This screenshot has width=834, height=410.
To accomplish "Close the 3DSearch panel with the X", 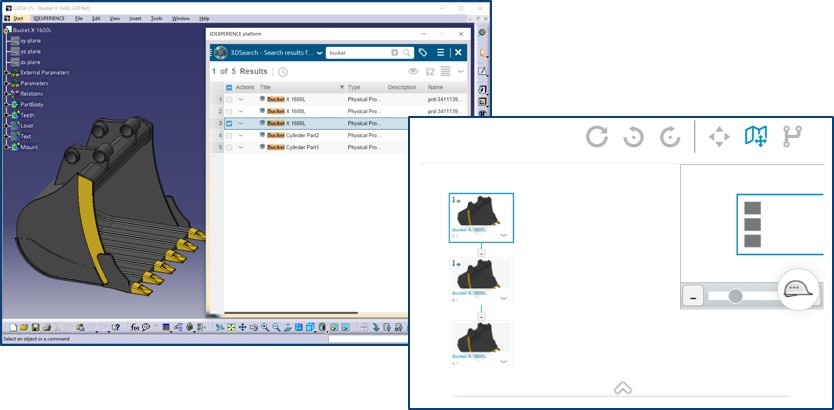I will click(x=458, y=53).
